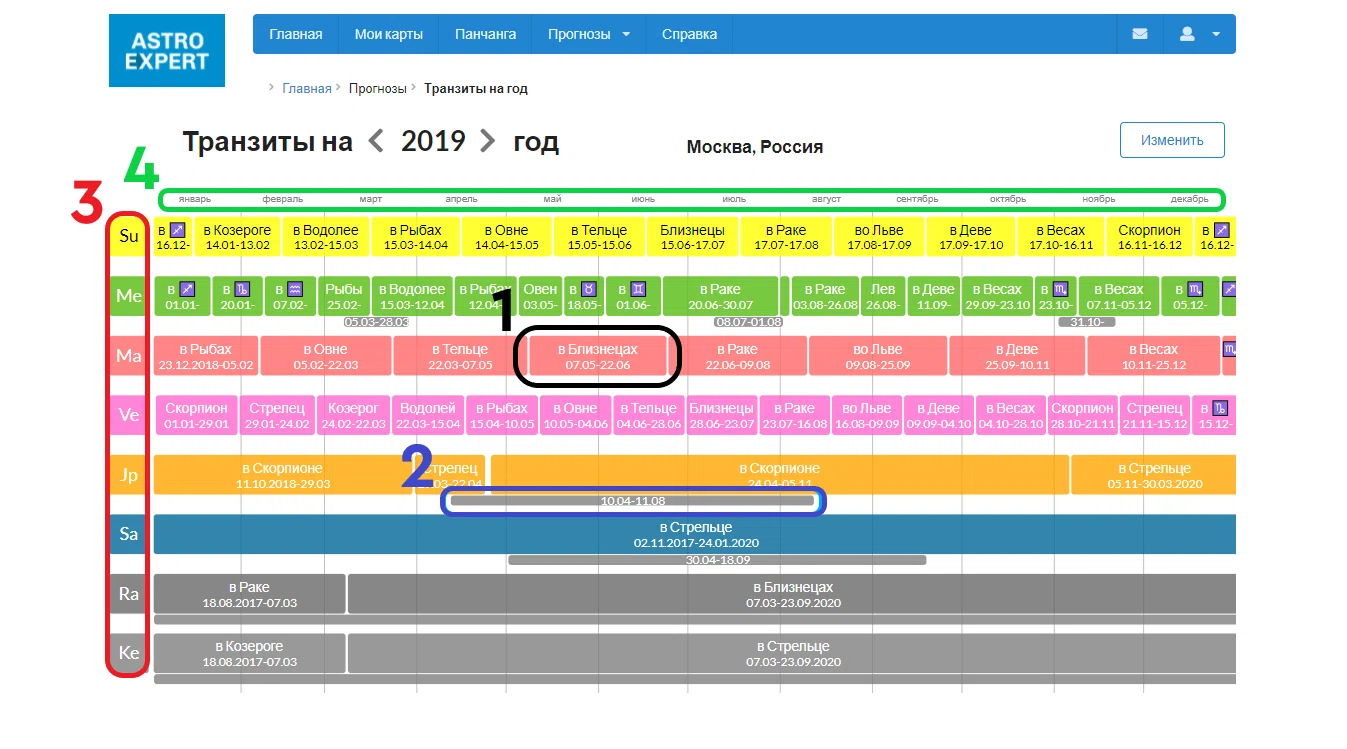
Task: Click the Jupiter retrograde bar 10.04-11.08
Action: pos(633,501)
